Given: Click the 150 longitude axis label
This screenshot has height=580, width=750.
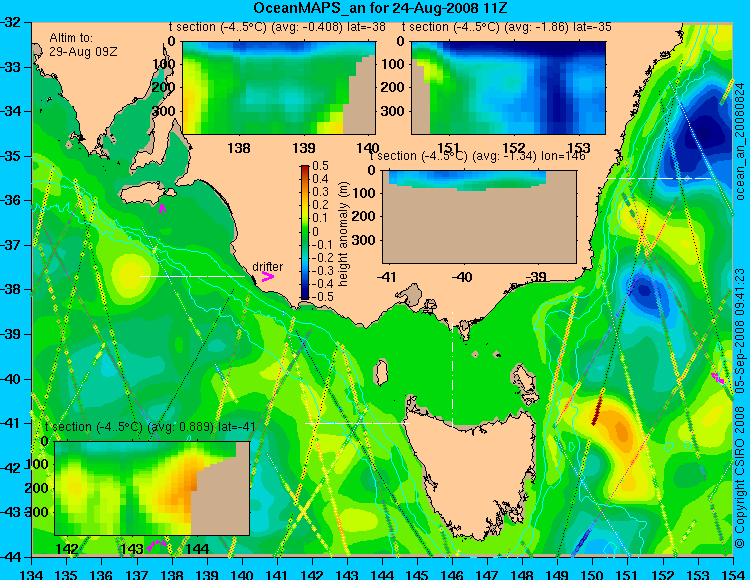Looking at the screenshot, I should (593, 574).
